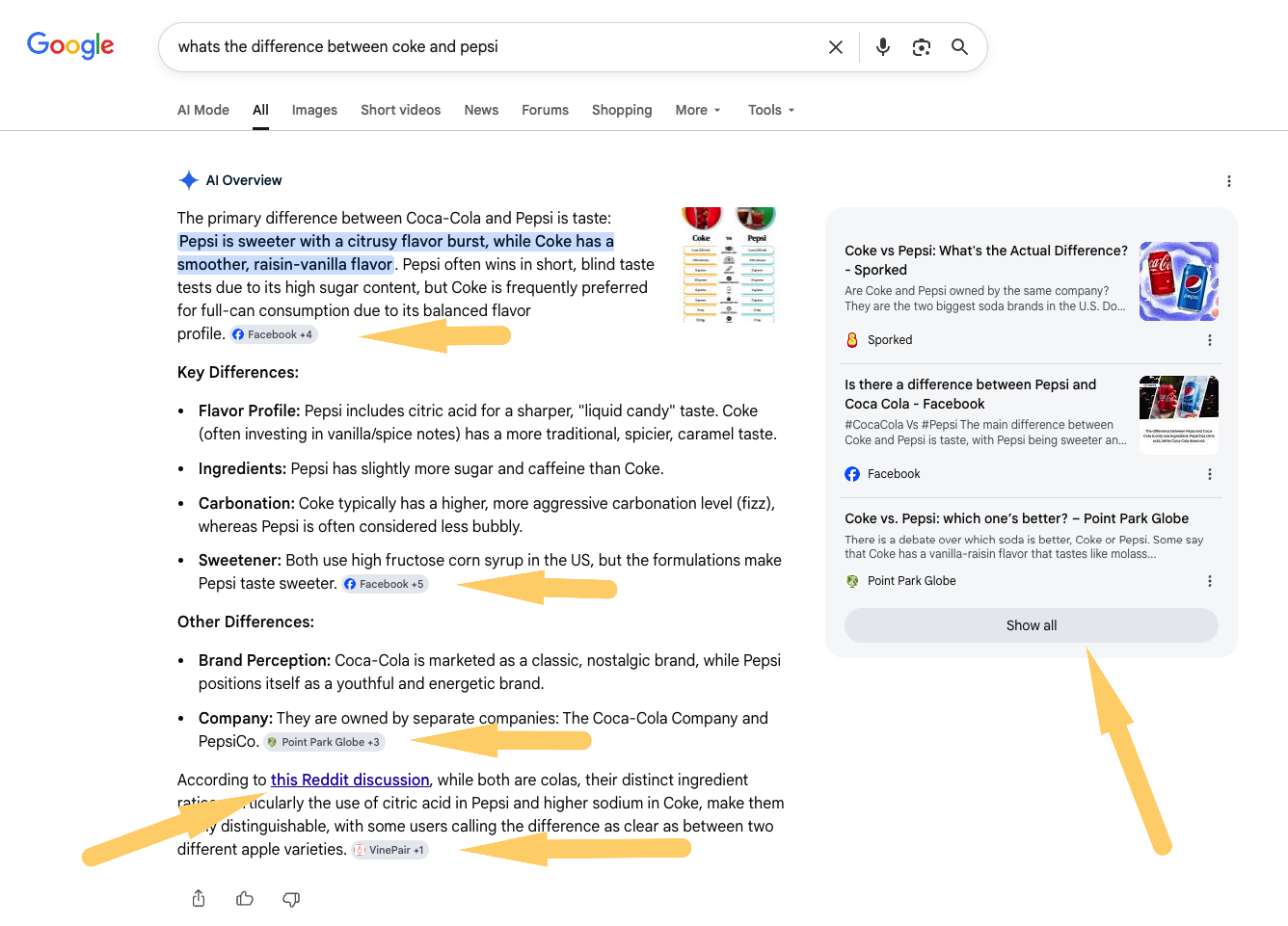Open Sporked Coke vs Pepsi article
Viewport: 1288px width, 926px height.
986,260
